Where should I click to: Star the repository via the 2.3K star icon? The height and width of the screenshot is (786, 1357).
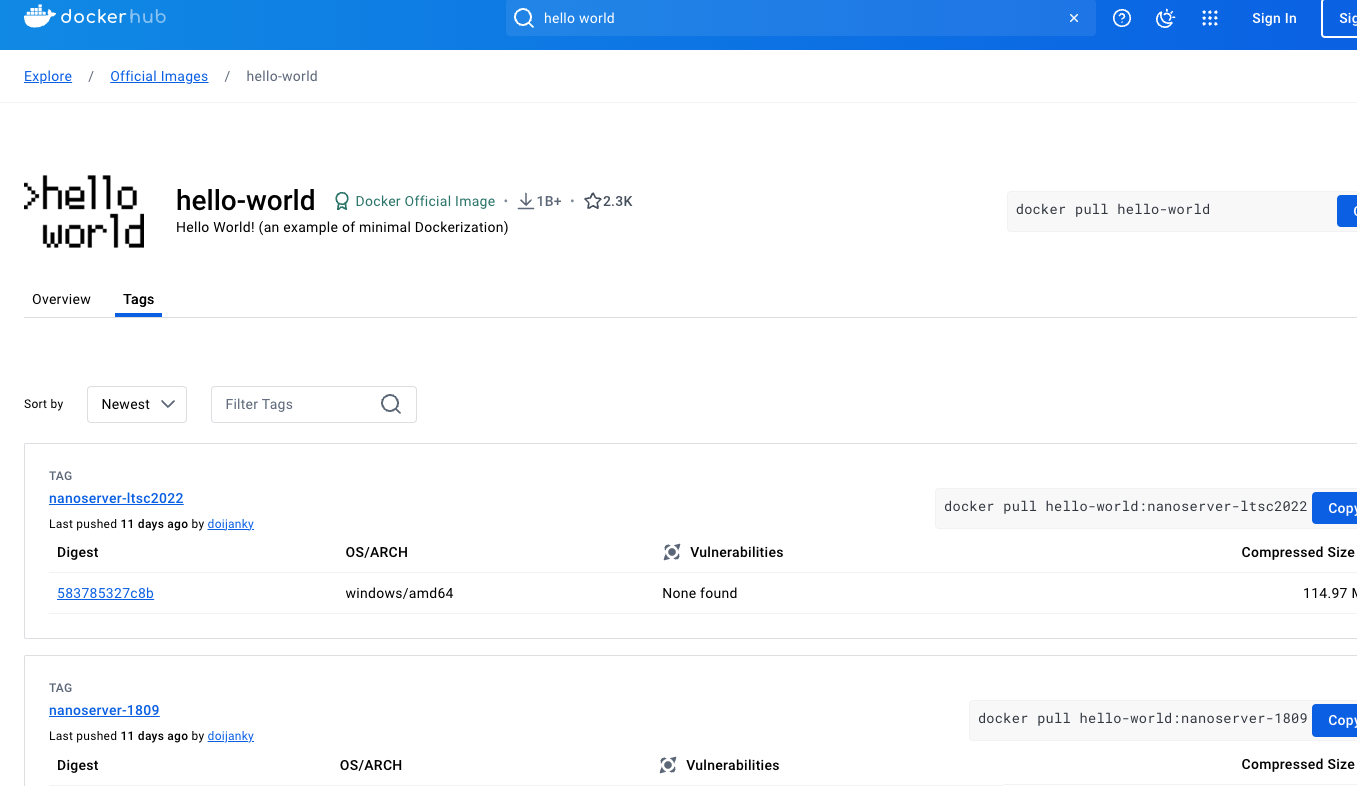pos(592,201)
